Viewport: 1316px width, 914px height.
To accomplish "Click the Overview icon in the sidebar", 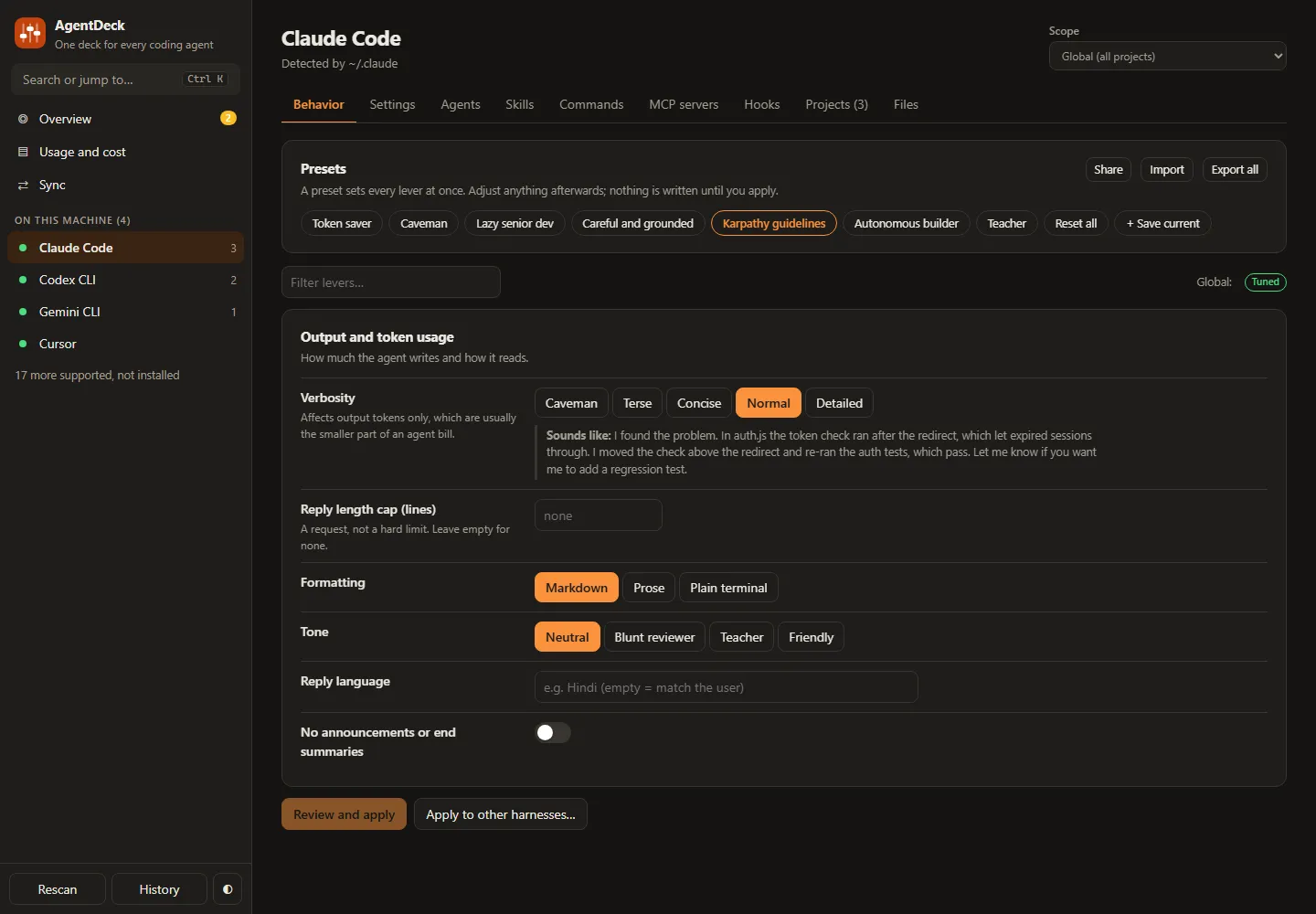I will click(x=23, y=119).
